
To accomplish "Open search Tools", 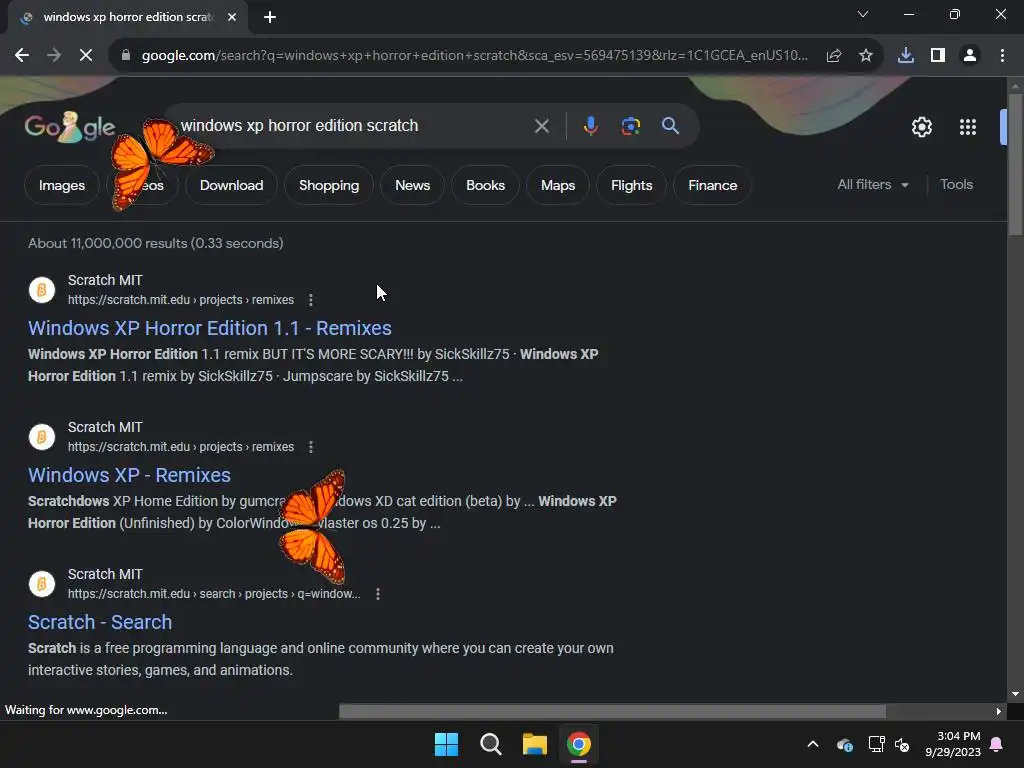I will [956, 185].
